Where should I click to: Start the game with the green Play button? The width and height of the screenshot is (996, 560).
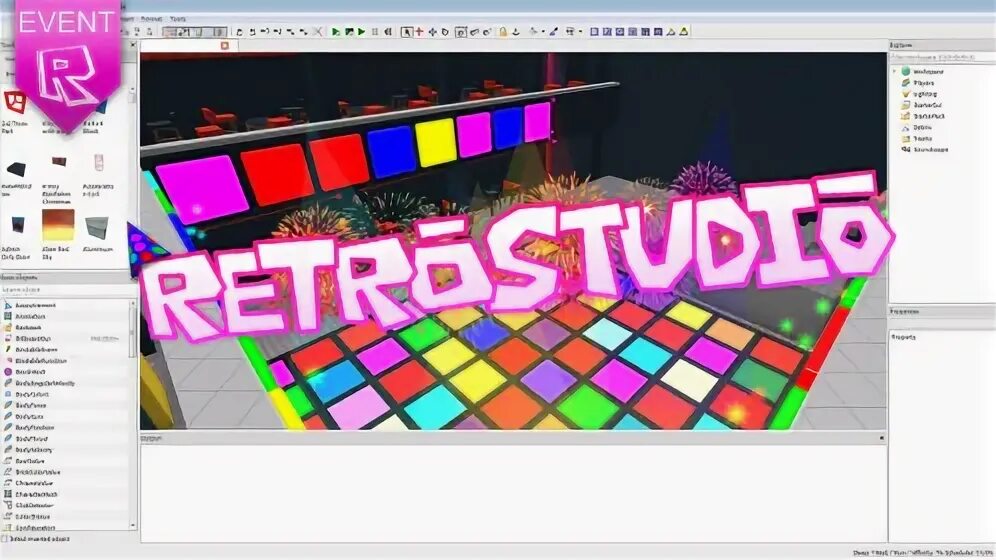335,31
